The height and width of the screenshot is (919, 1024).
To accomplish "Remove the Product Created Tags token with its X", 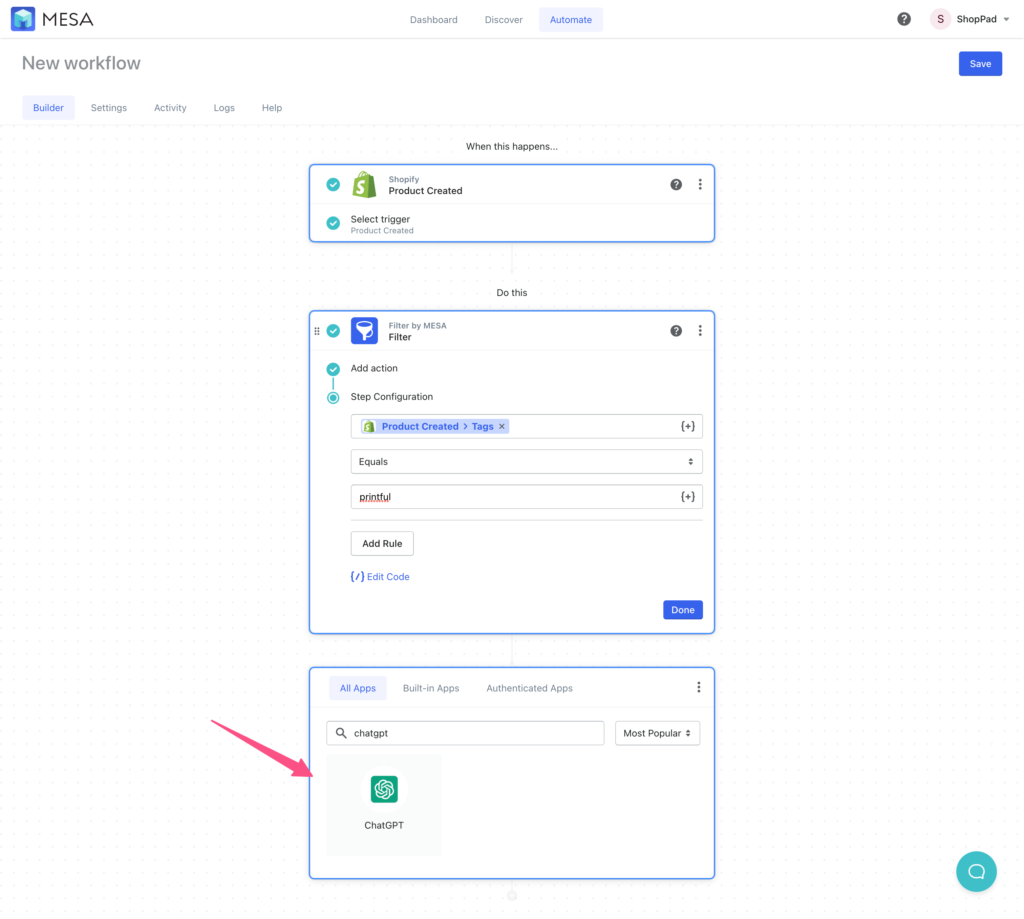I will (502, 426).
